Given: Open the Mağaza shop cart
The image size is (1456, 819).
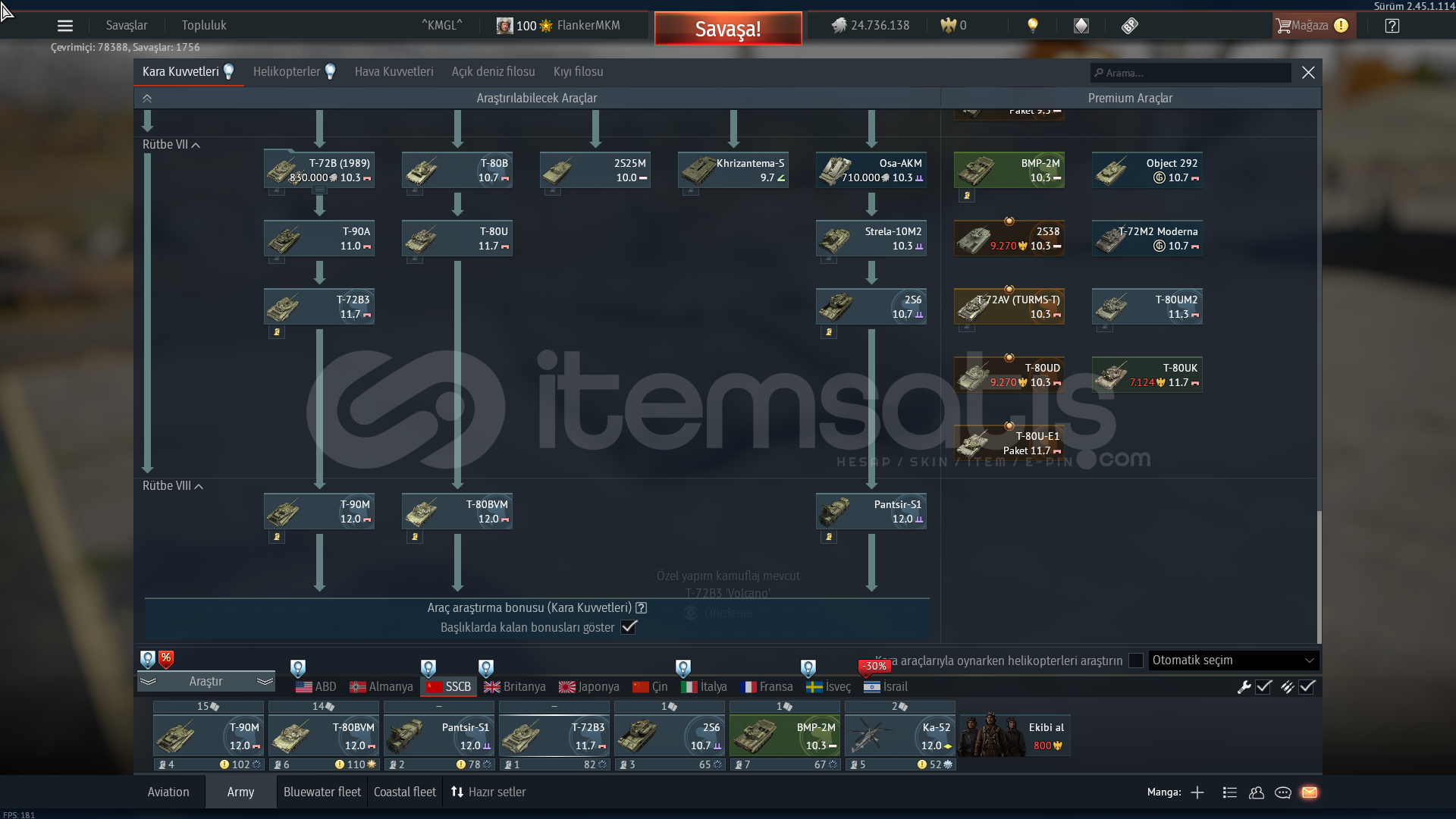Looking at the screenshot, I should (1313, 26).
